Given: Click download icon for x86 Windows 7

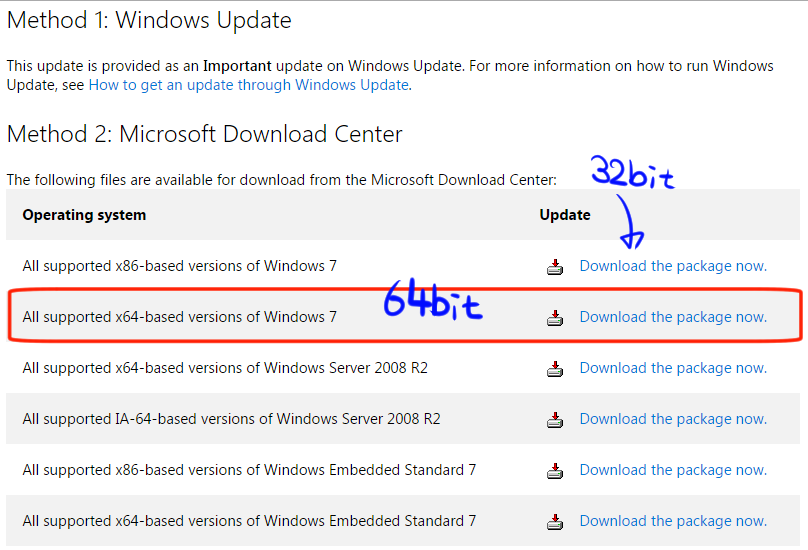Looking at the screenshot, I should (555, 267).
